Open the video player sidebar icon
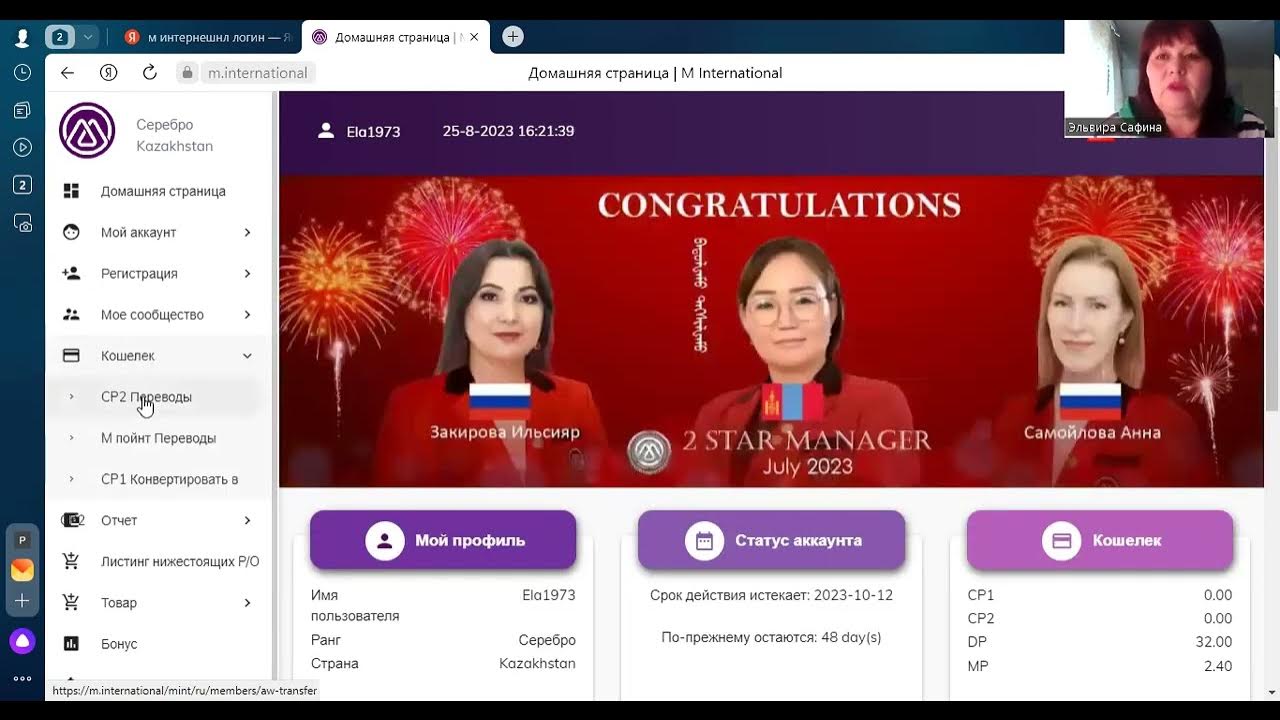The height and width of the screenshot is (720, 1280). tap(22, 147)
